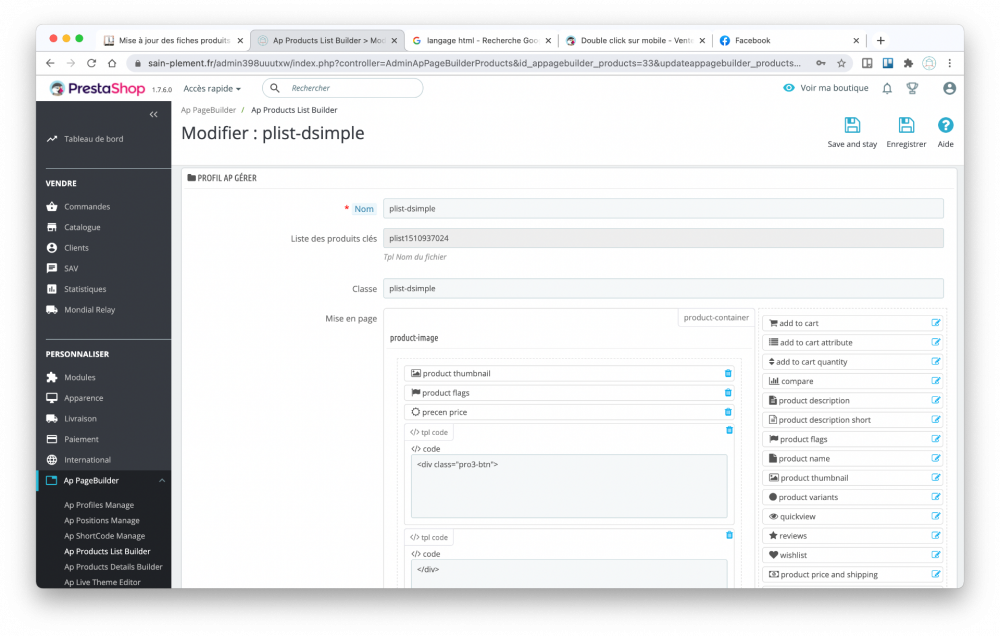
Task: Collapse the sidebar with double-chevron icon
Action: (x=154, y=115)
